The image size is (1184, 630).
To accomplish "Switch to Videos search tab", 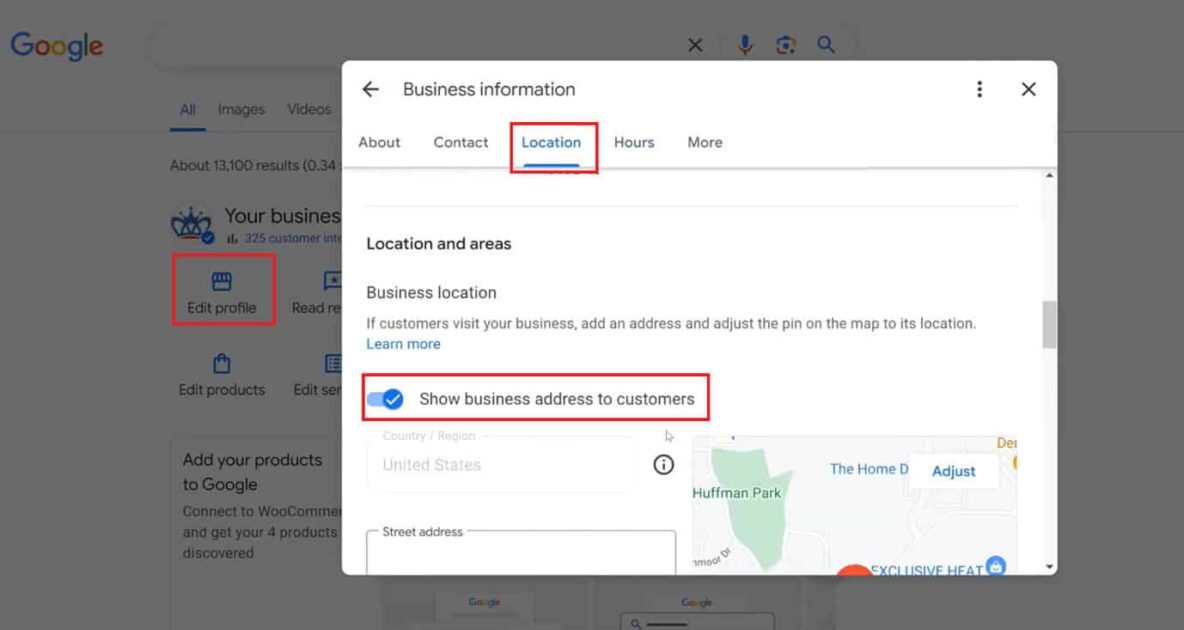I will [309, 110].
